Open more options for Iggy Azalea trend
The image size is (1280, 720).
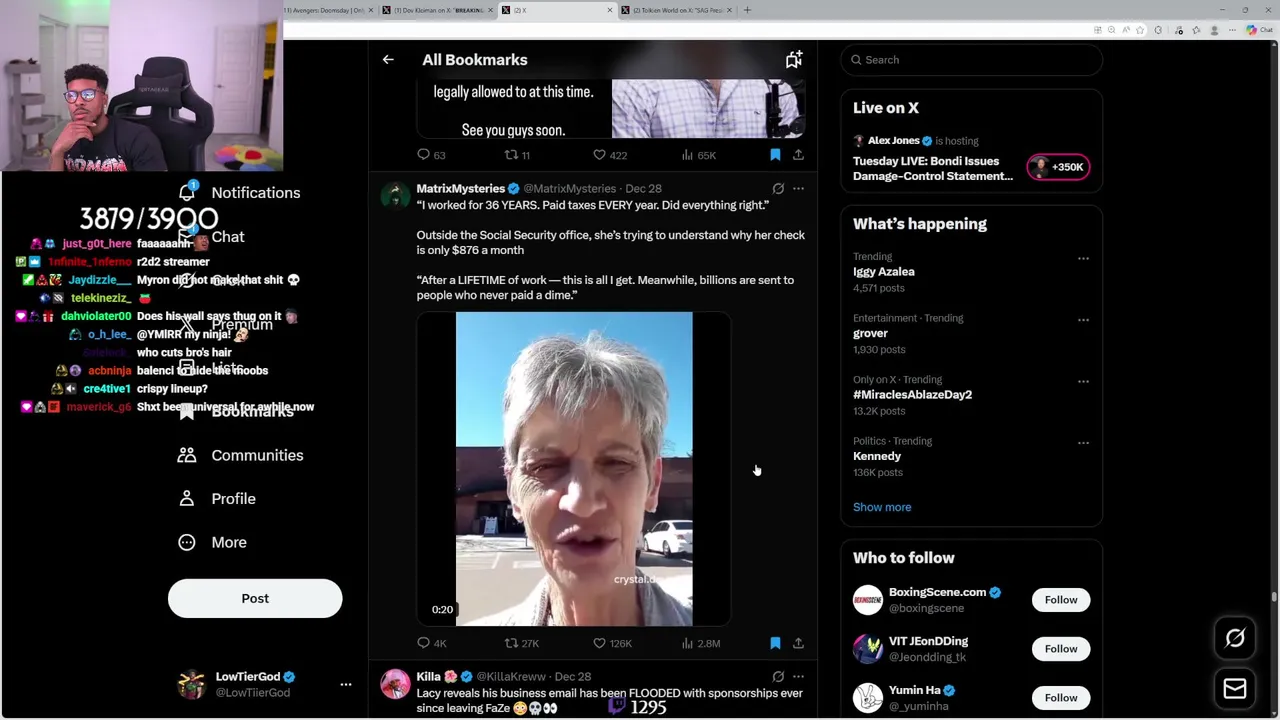pos(1083,258)
